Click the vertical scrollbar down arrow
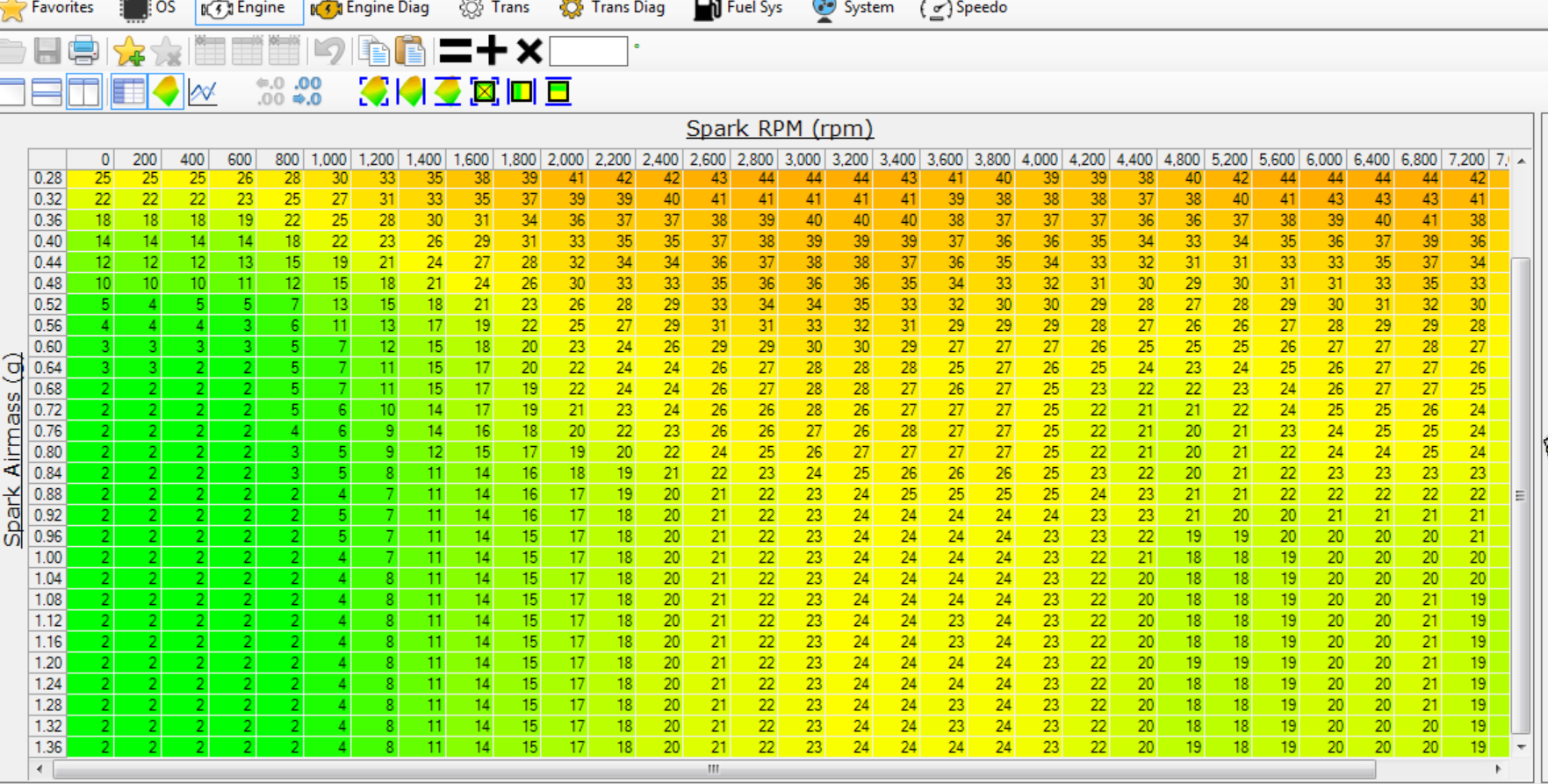 [1522, 747]
